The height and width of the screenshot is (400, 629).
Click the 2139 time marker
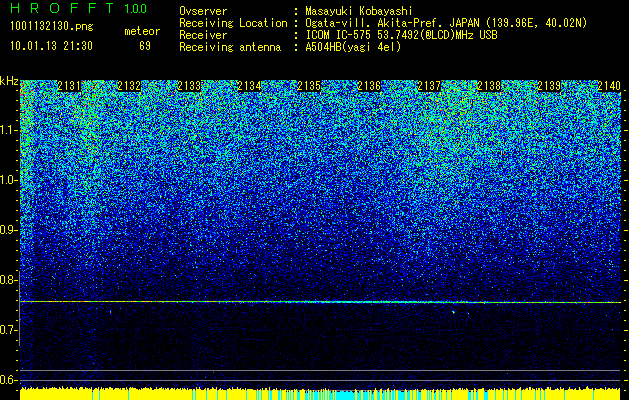point(549,86)
